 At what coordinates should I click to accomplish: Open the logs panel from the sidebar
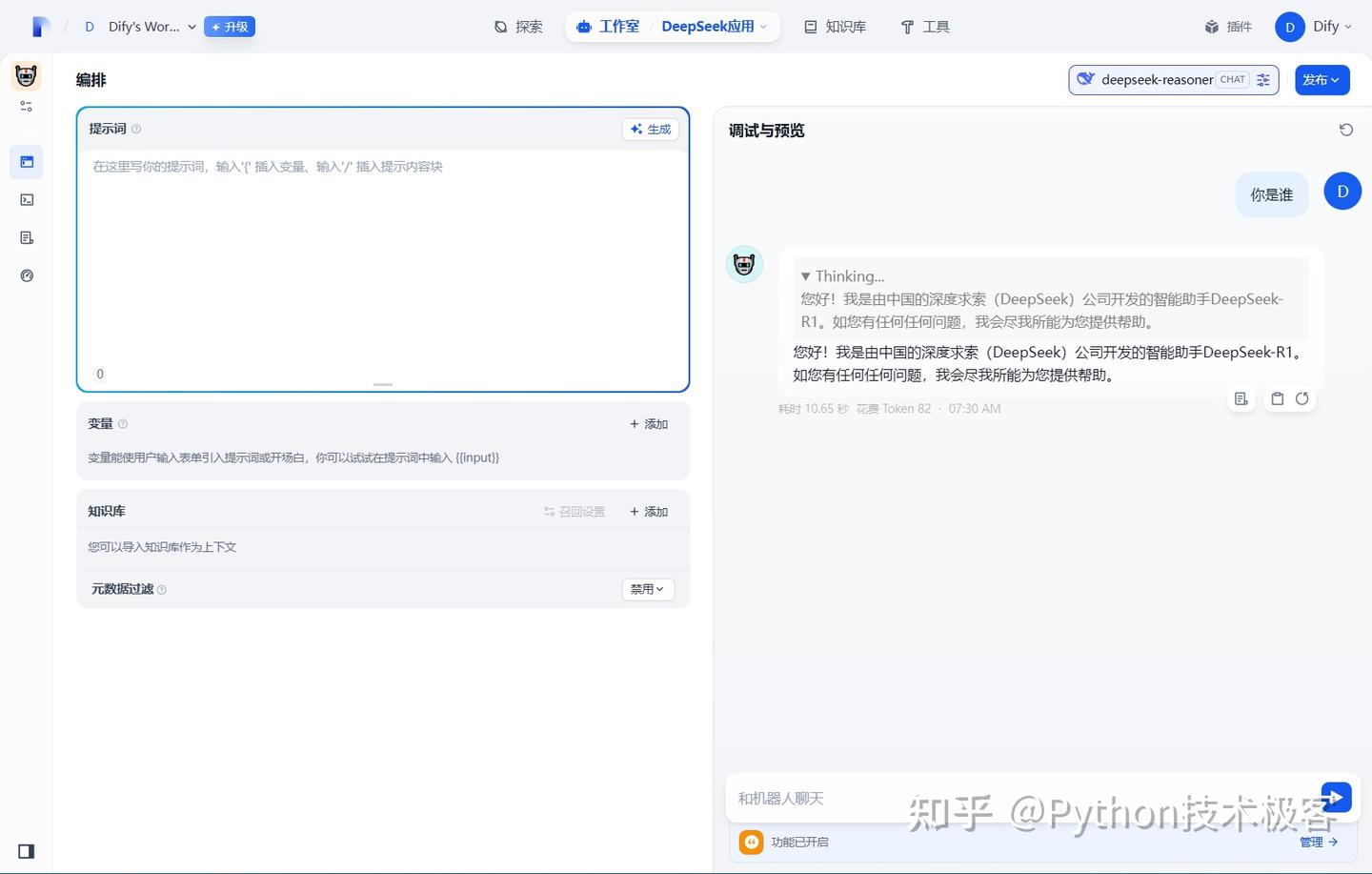tap(27, 237)
